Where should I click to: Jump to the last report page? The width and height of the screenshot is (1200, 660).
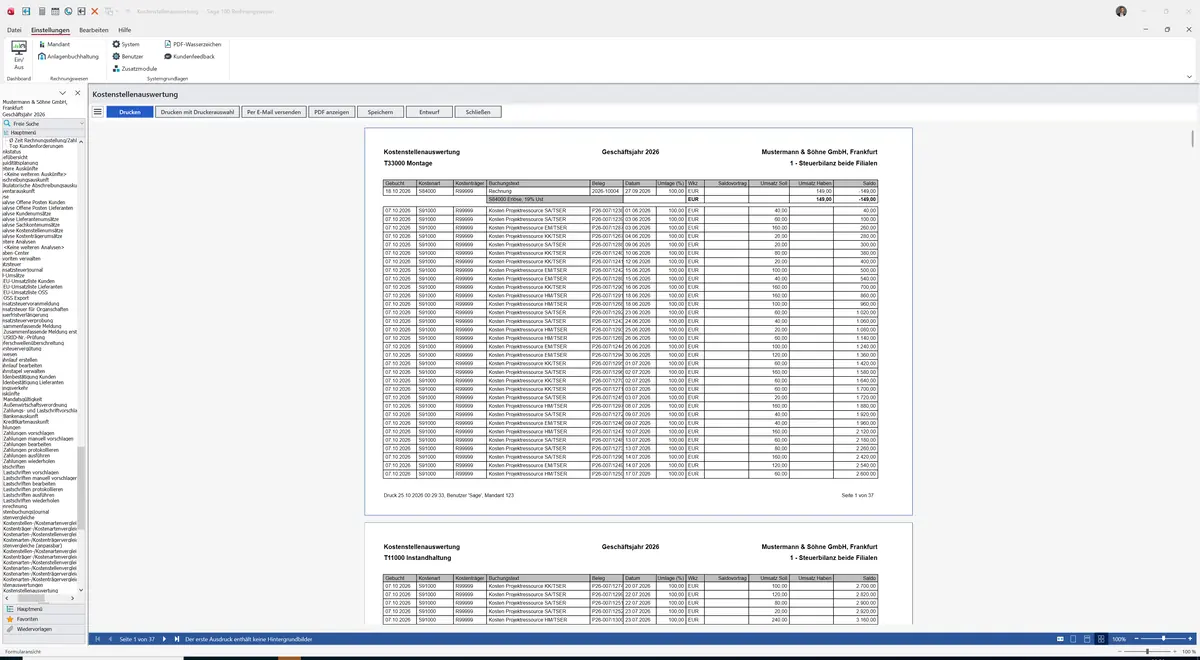click(x=176, y=639)
